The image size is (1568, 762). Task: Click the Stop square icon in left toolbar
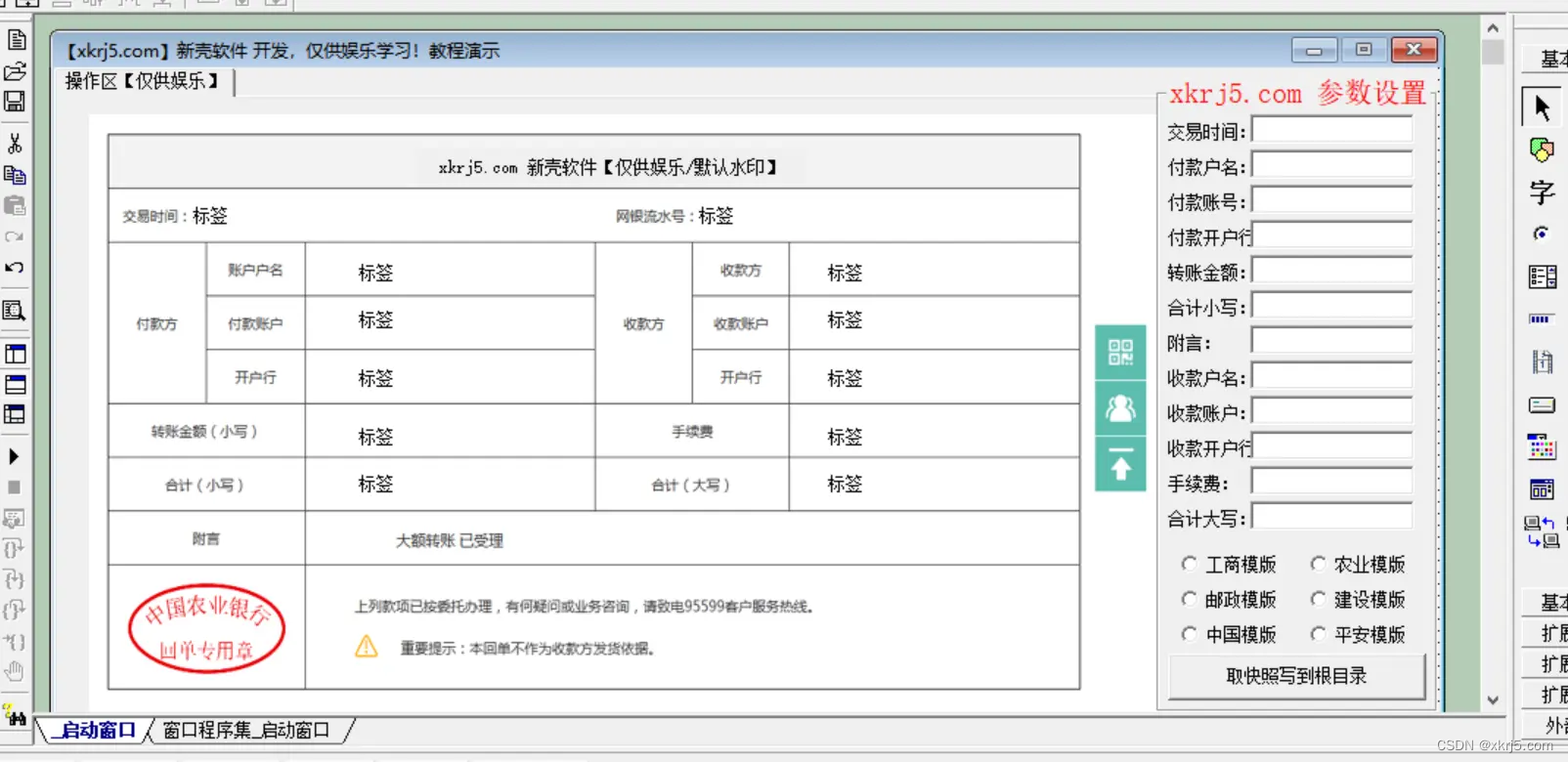click(x=15, y=487)
